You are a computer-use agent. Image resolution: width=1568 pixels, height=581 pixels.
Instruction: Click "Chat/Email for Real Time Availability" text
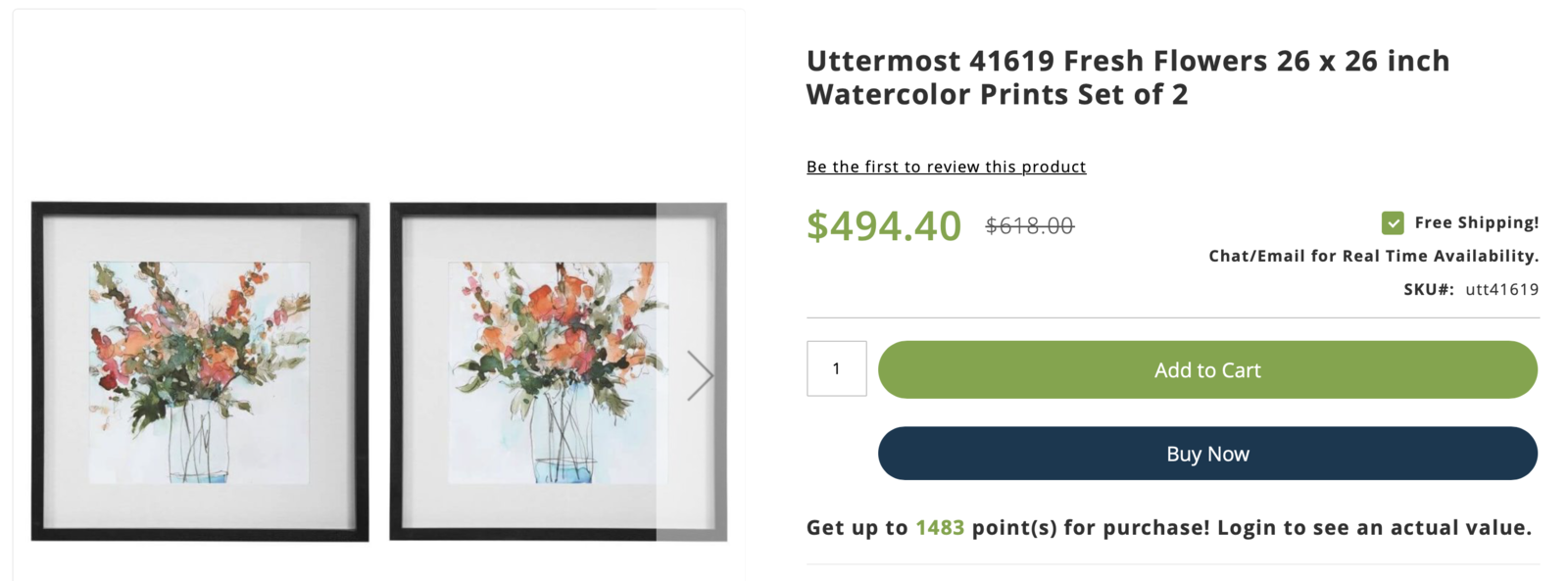1373,256
